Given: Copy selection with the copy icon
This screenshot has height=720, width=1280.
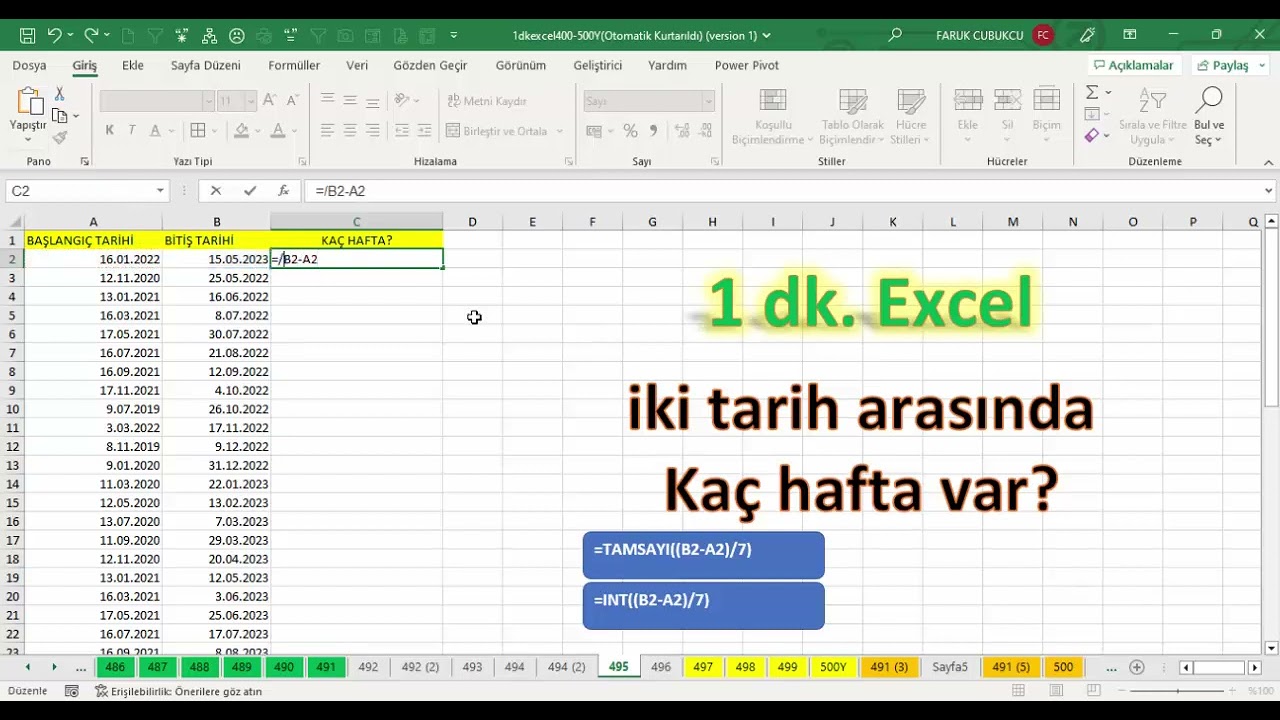Looking at the screenshot, I should coord(60,115).
